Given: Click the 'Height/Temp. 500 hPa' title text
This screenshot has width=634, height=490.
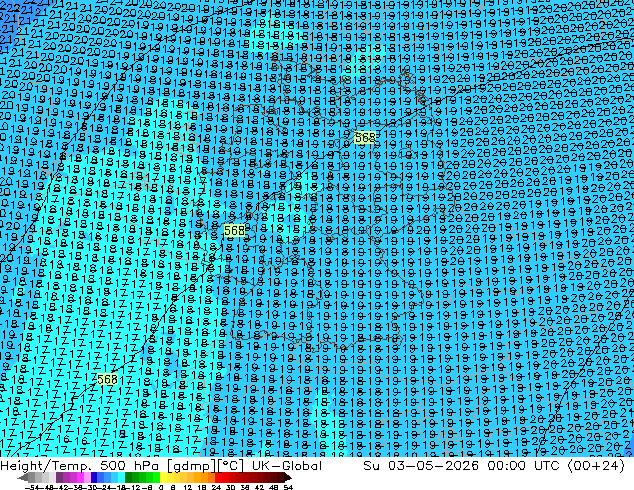Looking at the screenshot, I should coord(79,466).
